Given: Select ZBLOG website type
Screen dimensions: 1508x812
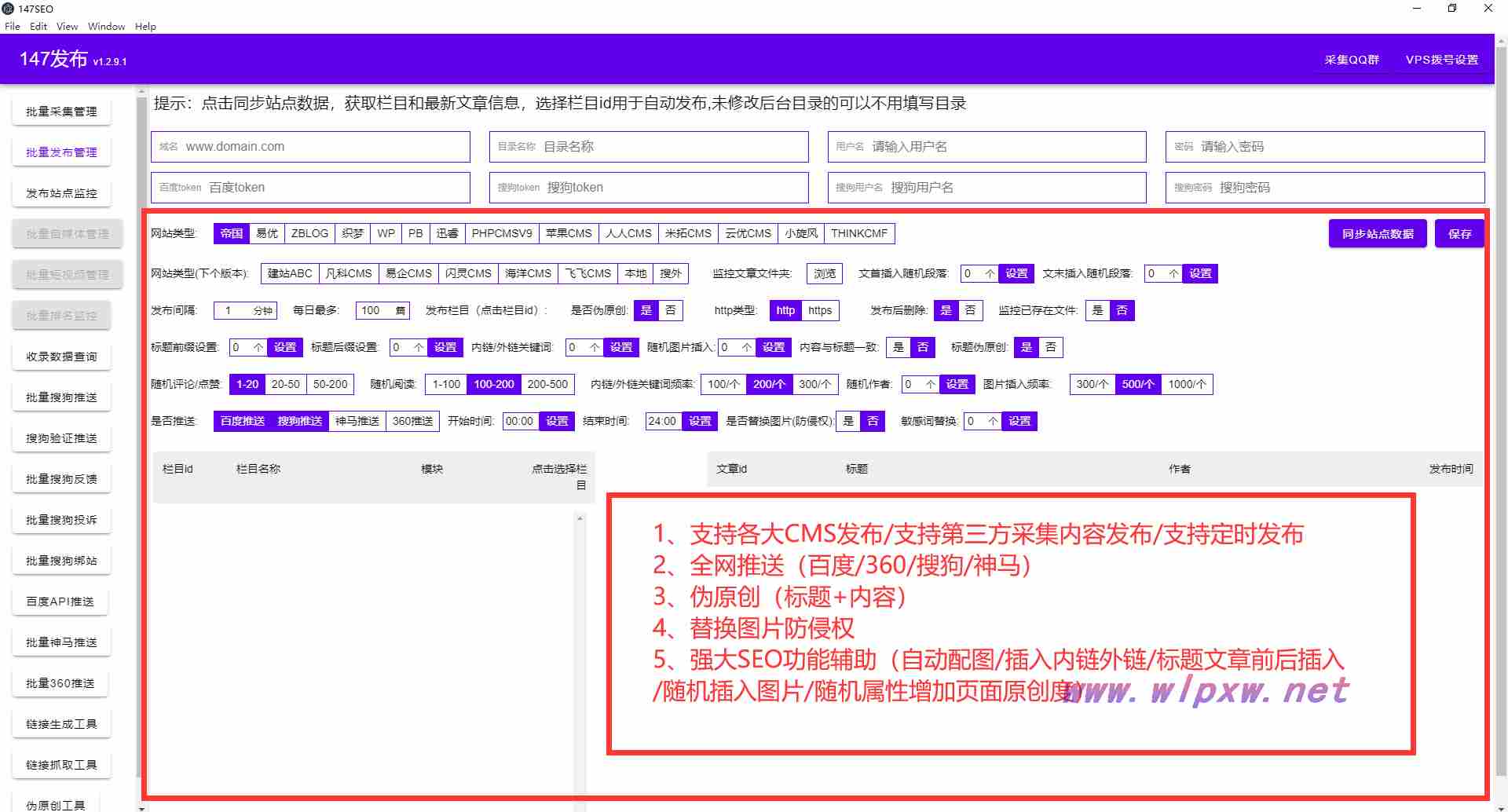Looking at the screenshot, I should [x=309, y=233].
